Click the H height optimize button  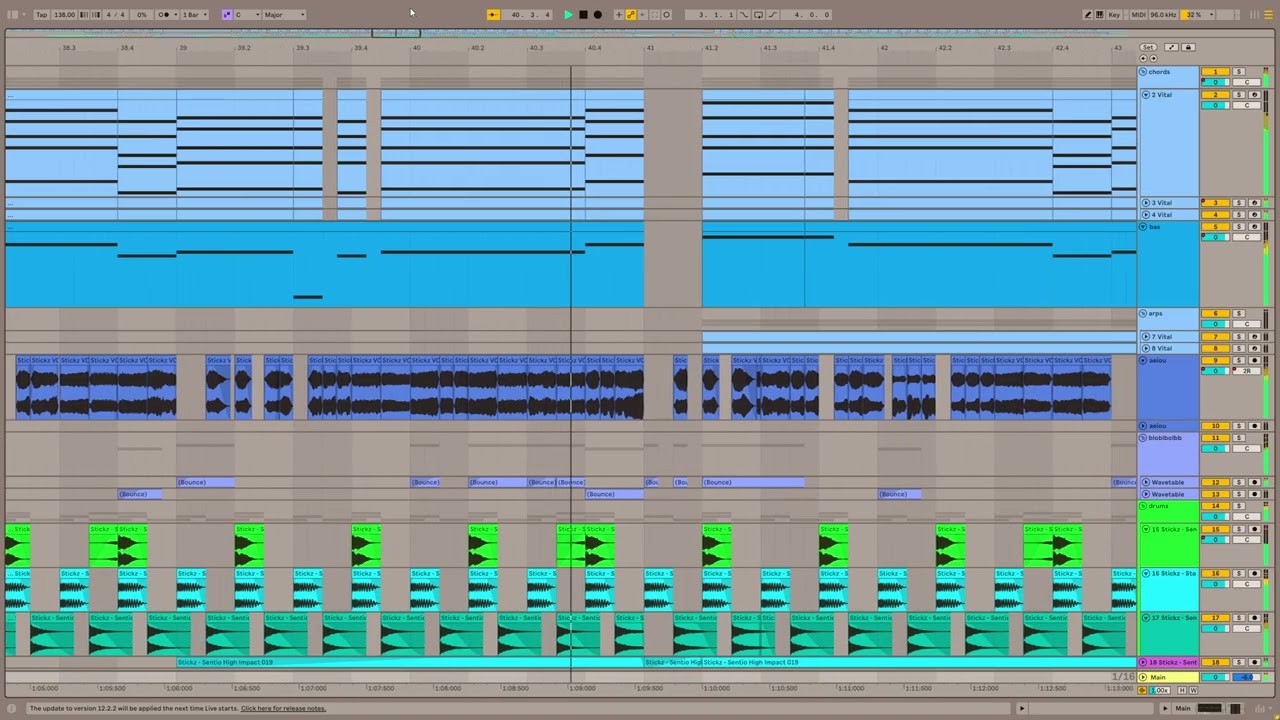[1182, 690]
